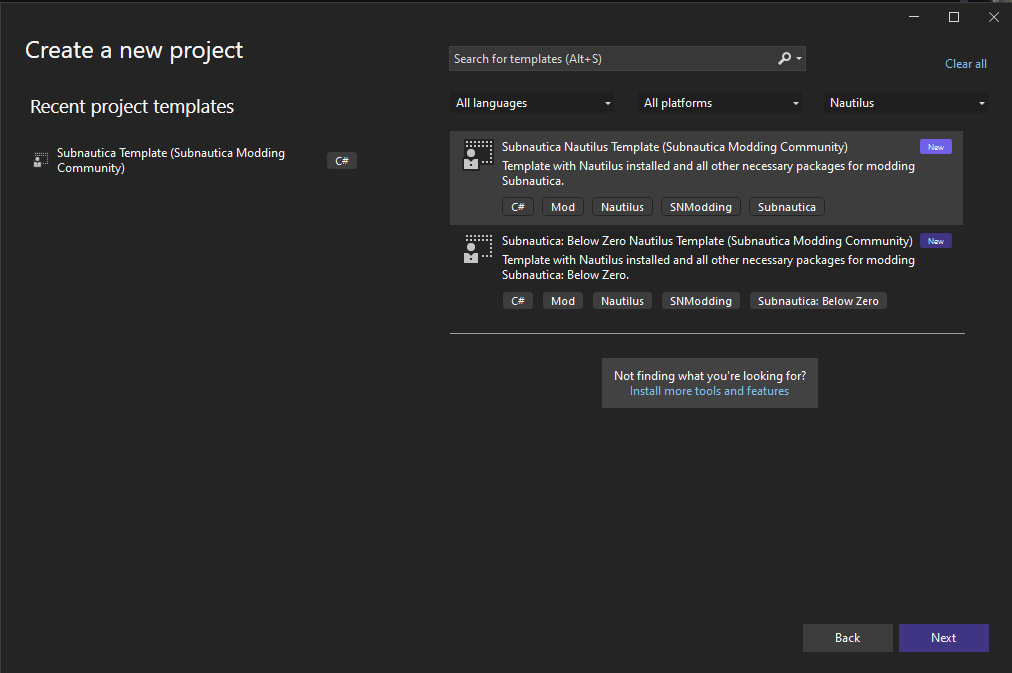Image resolution: width=1012 pixels, height=673 pixels.
Task: Open Install more tools and features link
Action: (709, 391)
